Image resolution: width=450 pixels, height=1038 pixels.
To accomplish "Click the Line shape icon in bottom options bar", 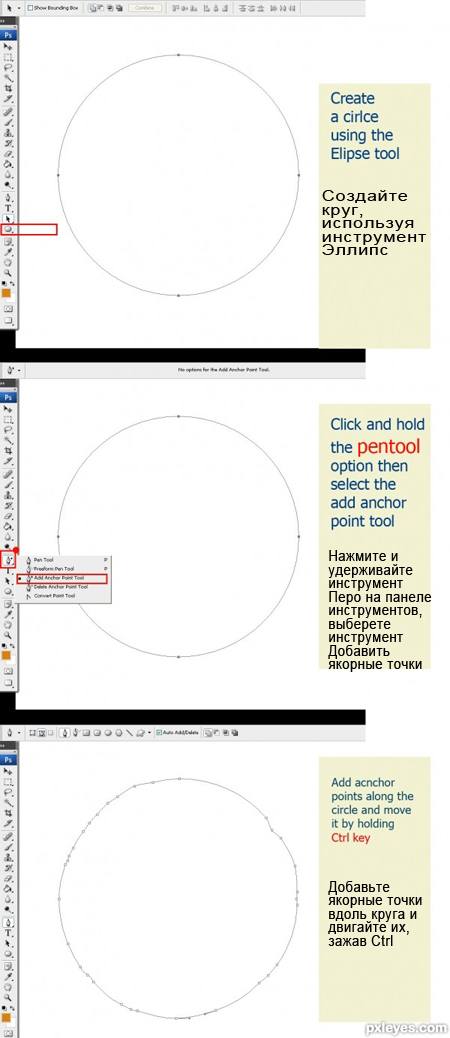I will point(130,733).
